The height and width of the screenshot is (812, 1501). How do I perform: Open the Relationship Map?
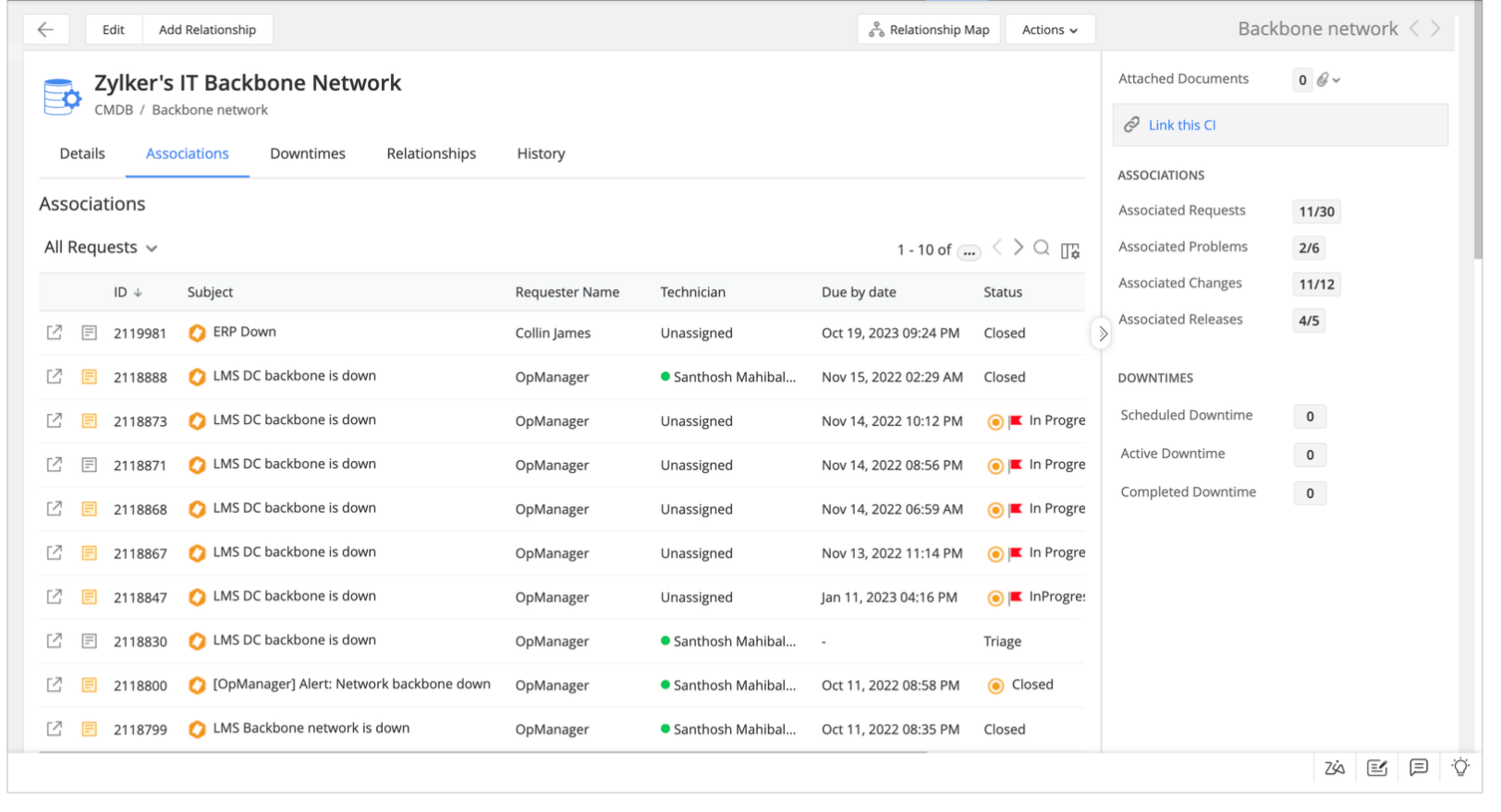[929, 30]
